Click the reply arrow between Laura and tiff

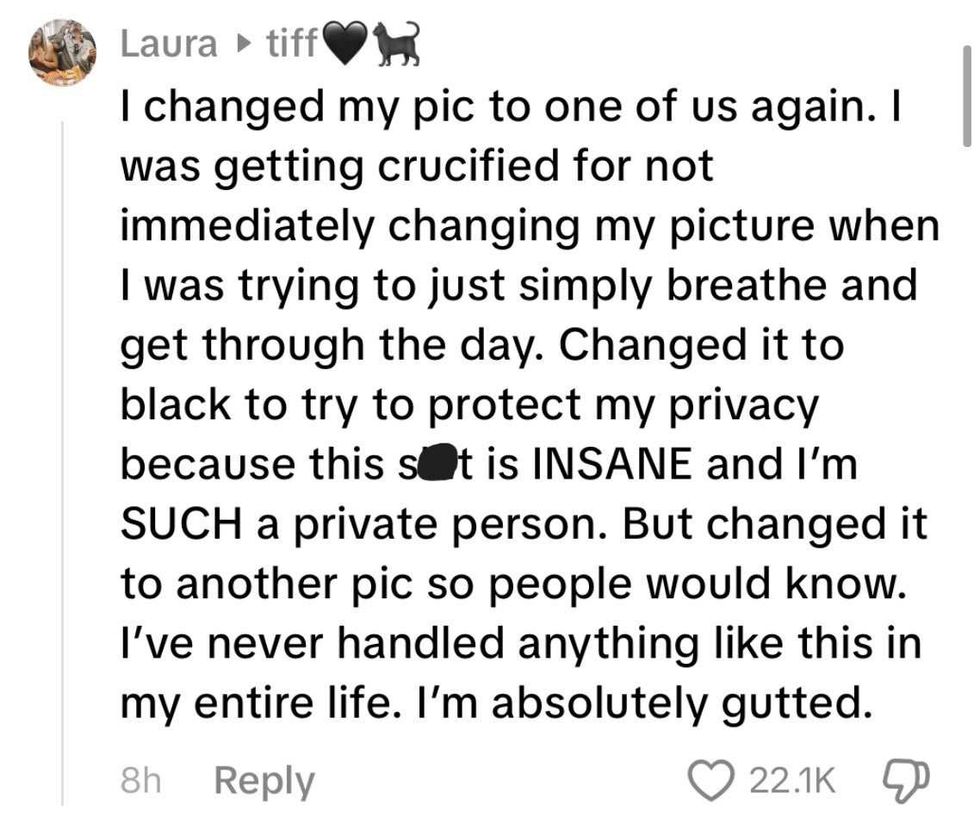[242, 44]
